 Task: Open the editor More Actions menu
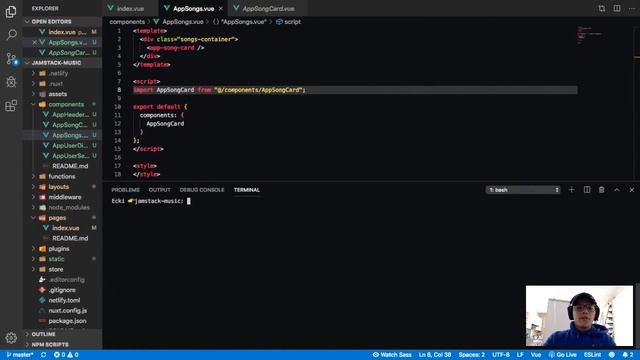(631, 8)
